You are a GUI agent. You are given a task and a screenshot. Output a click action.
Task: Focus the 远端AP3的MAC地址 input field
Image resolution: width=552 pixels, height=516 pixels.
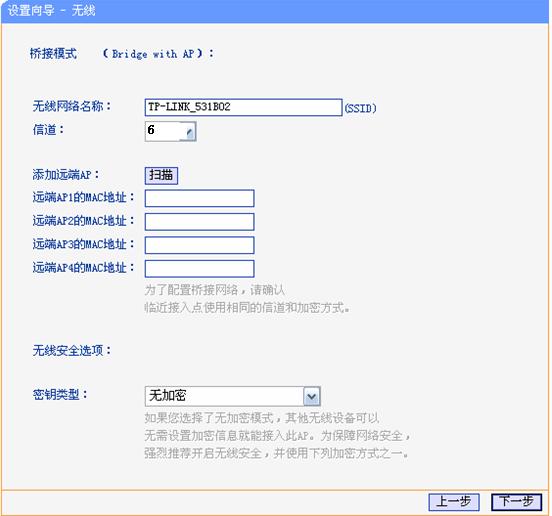(199, 245)
